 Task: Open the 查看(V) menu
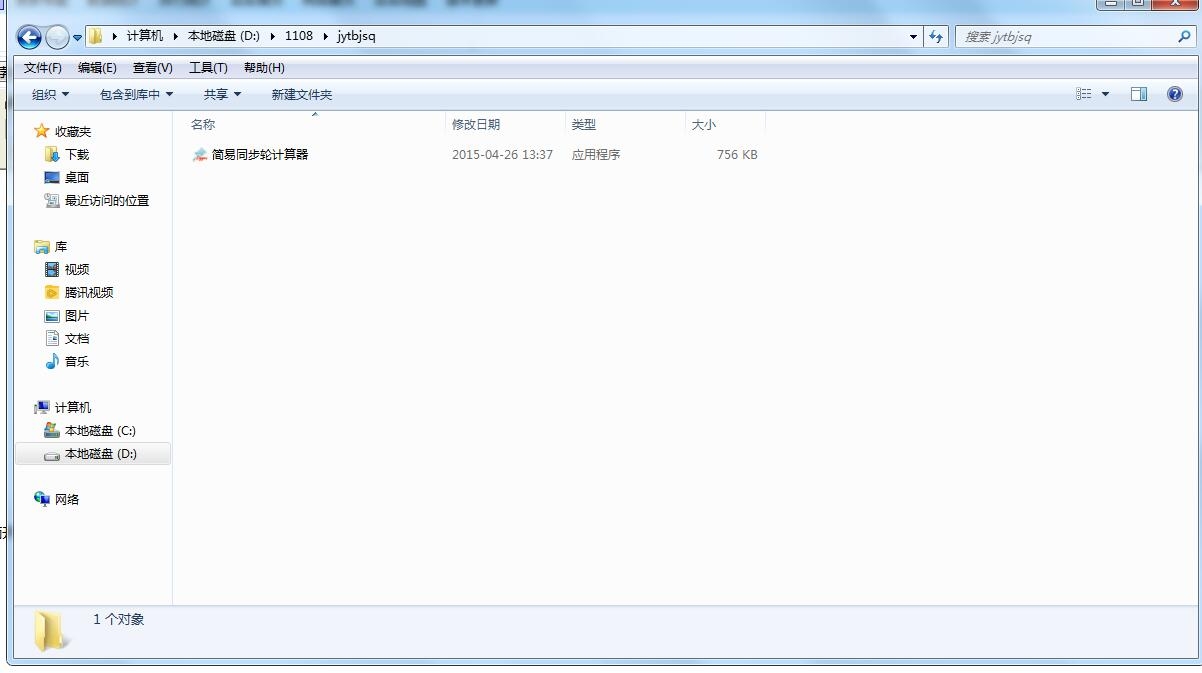point(153,68)
